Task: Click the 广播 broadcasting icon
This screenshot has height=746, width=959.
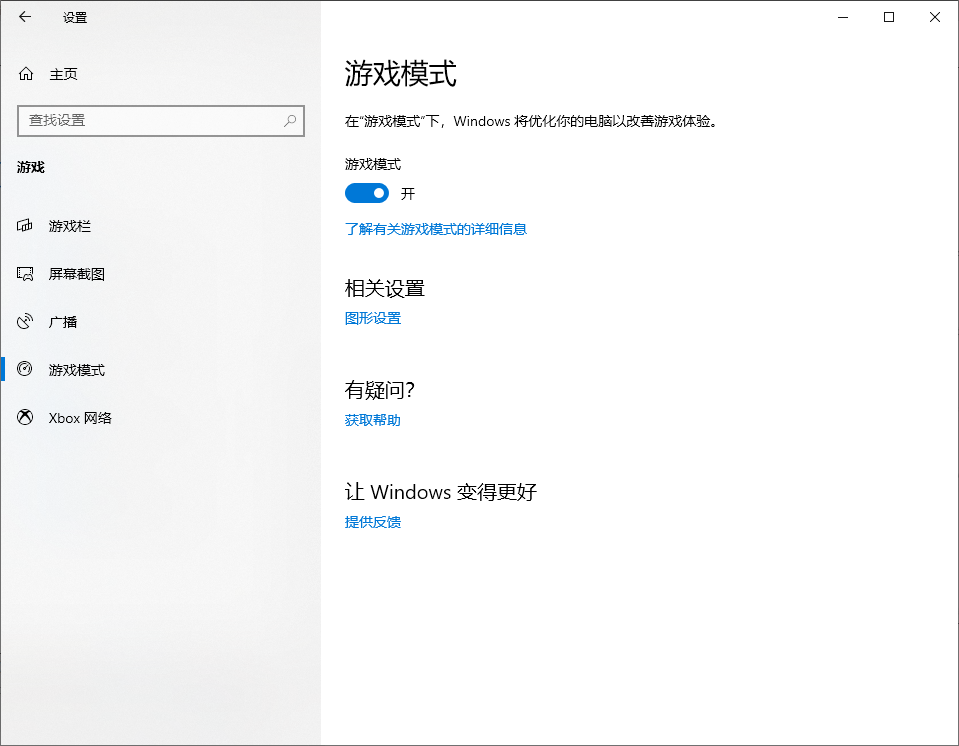Action: 24,322
